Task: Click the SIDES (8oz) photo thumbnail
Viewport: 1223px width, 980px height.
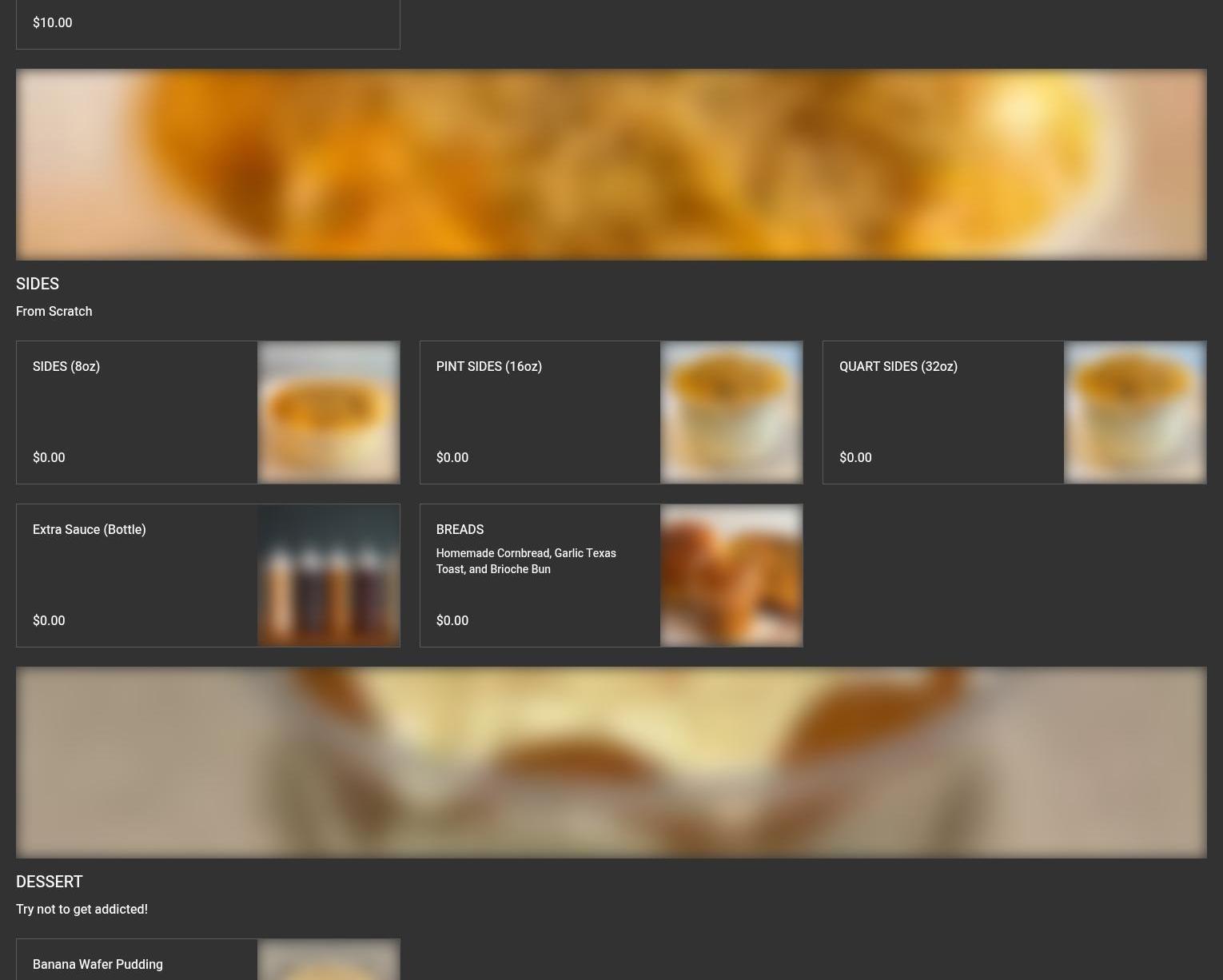Action: pyautogui.click(x=329, y=412)
